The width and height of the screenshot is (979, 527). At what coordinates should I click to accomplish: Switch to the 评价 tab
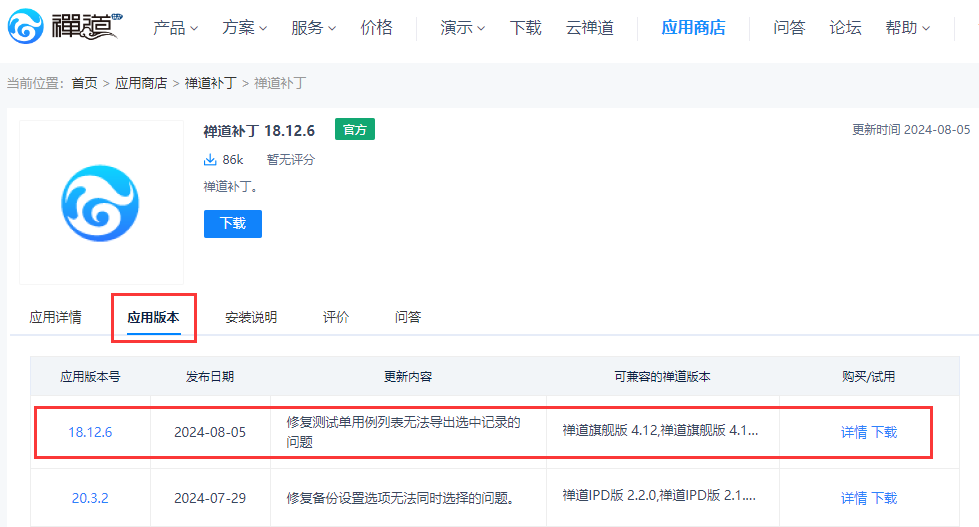tap(336, 317)
